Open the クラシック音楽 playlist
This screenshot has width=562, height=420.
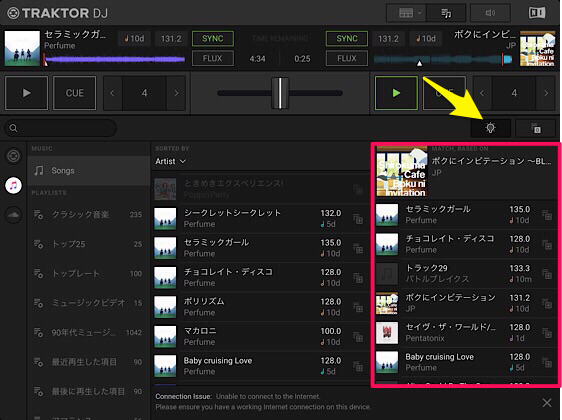89,215
